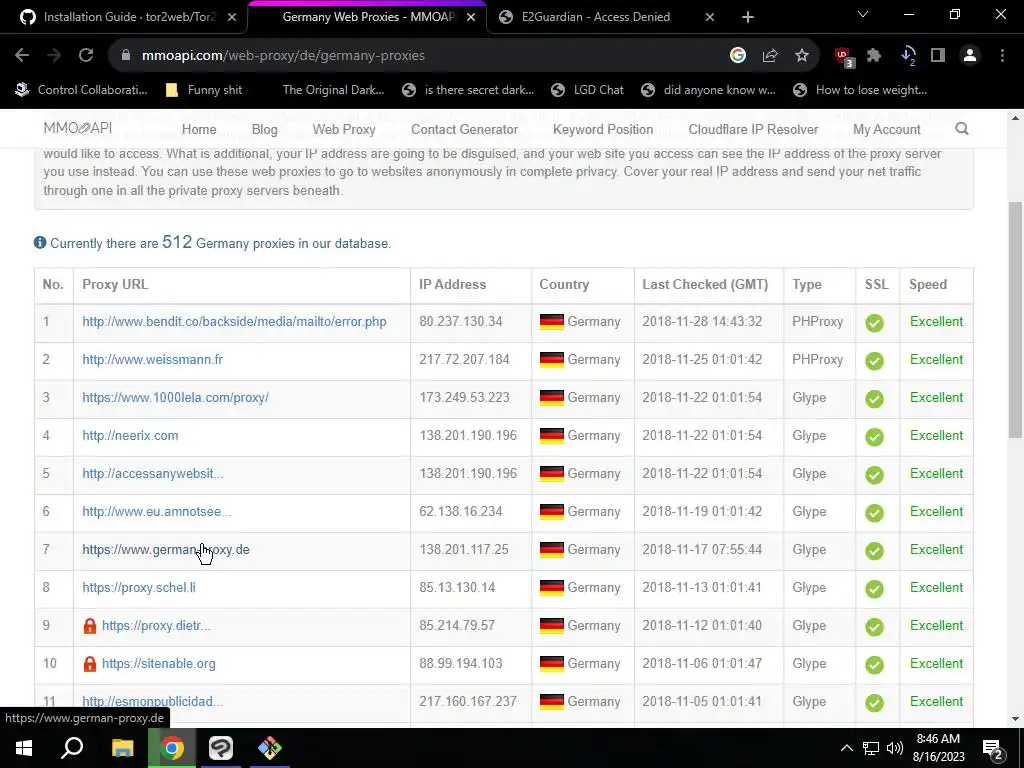The width and height of the screenshot is (1024, 768).
Task: Open the tab search chevron
Action: point(863,14)
